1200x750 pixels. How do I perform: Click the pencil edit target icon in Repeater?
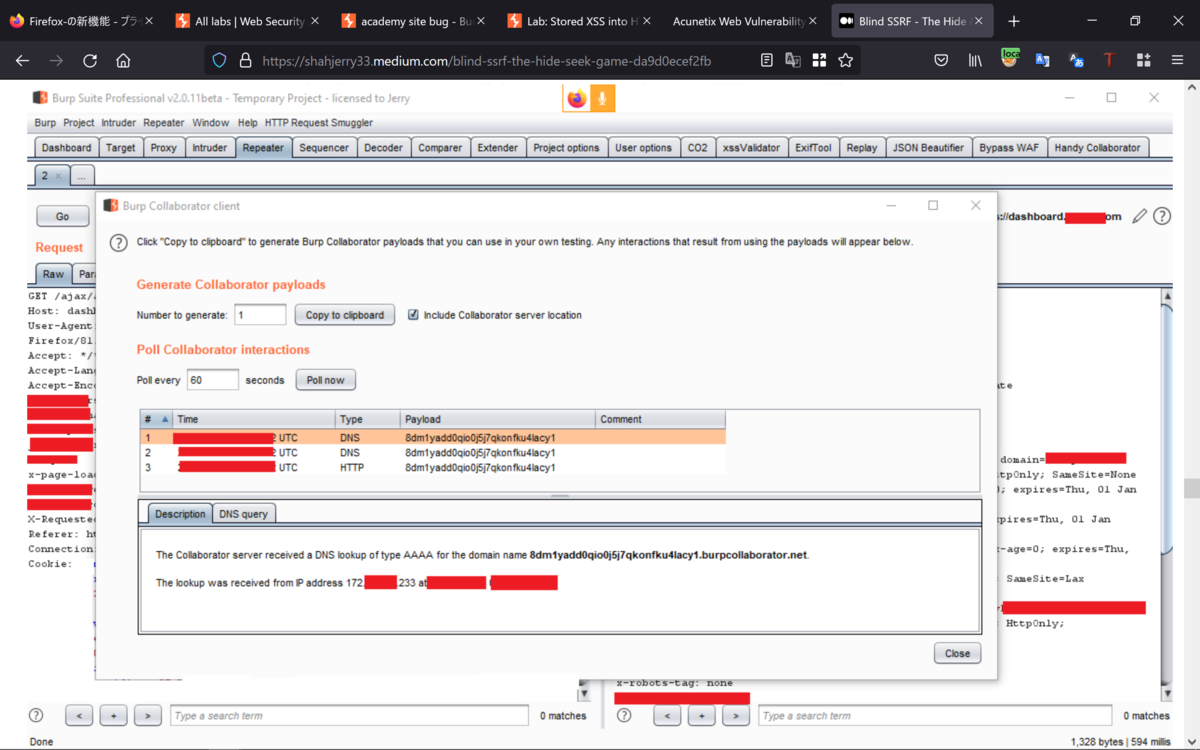tap(1139, 216)
